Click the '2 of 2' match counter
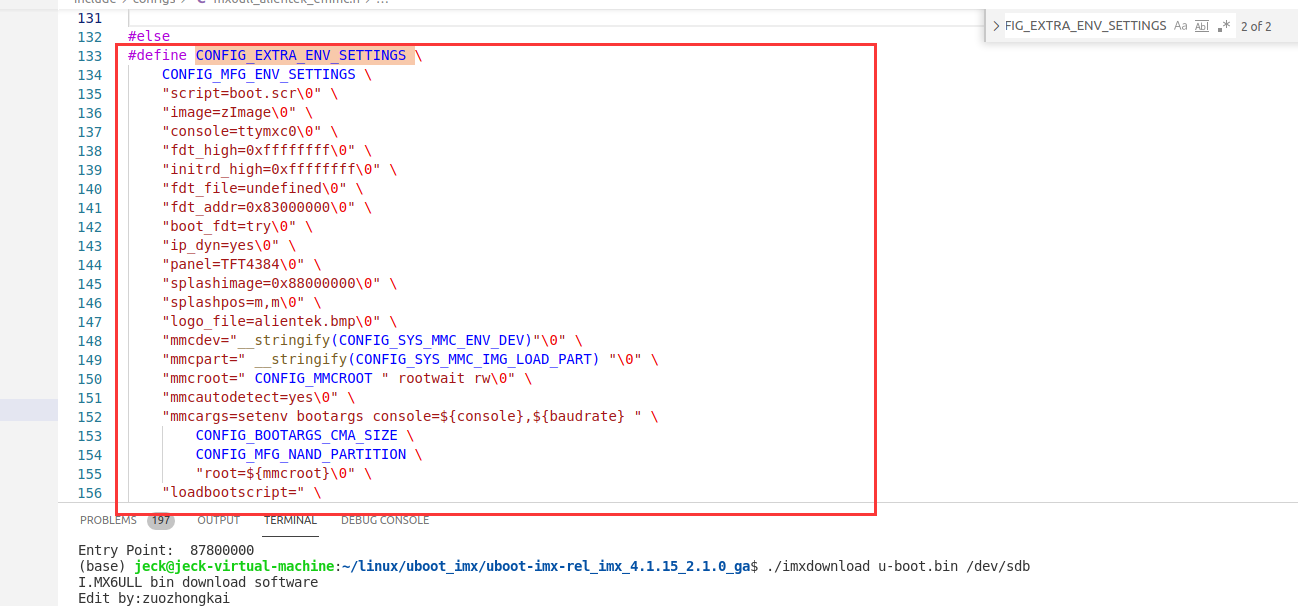This screenshot has width=1298, height=606. click(x=1256, y=26)
